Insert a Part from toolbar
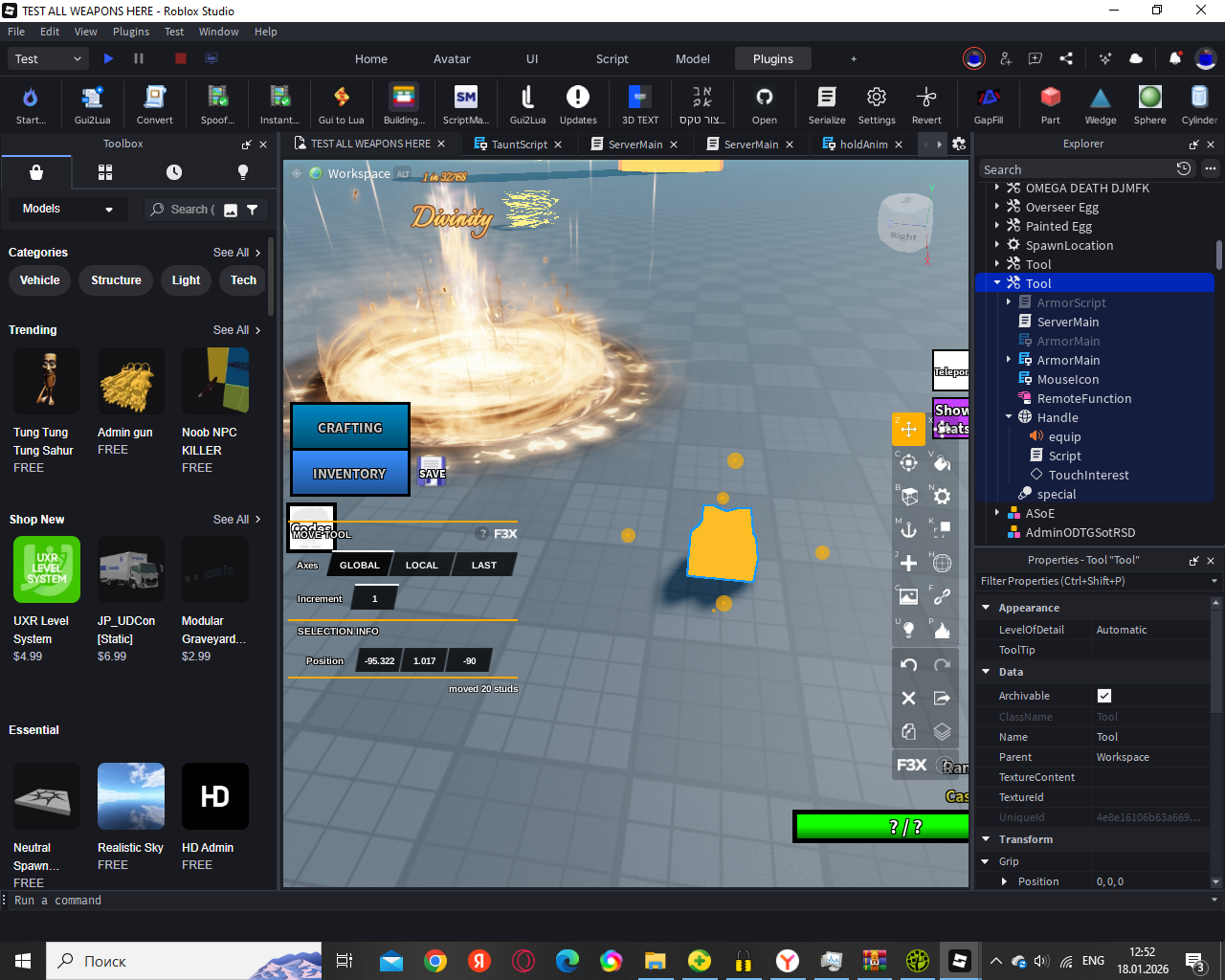The image size is (1225, 980). coord(1051,104)
